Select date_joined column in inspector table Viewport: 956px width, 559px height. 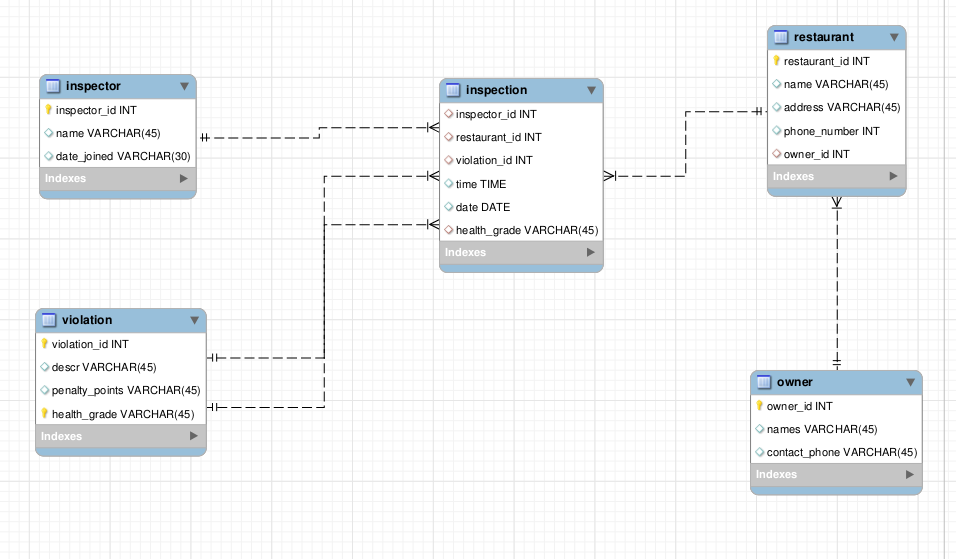(122, 156)
